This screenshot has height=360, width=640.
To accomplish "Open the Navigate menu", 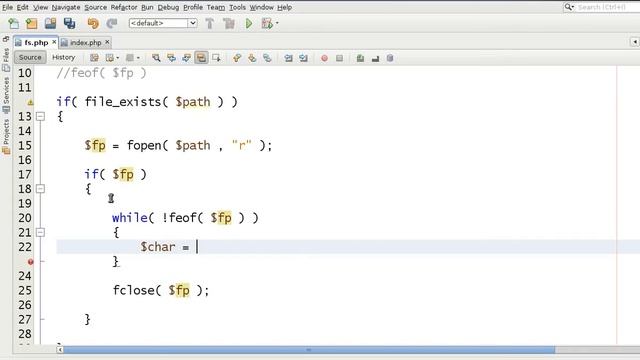I will pyautogui.click(x=66, y=7).
